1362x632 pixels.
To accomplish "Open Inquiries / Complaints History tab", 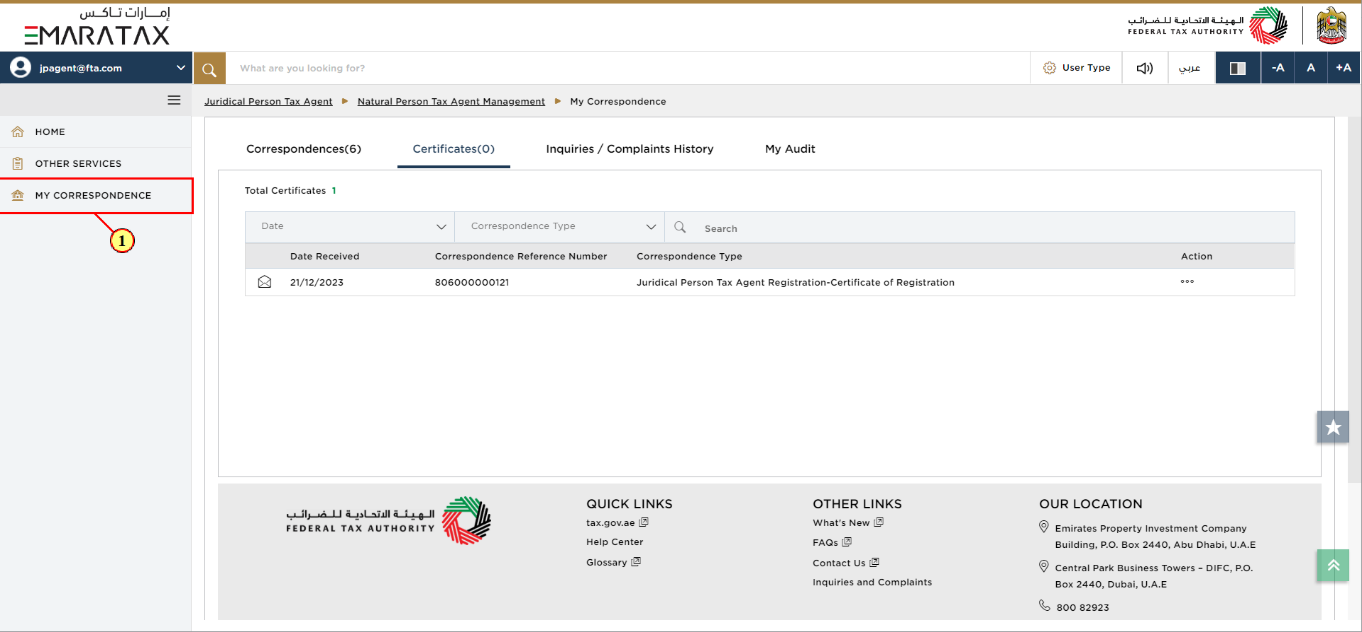I will (630, 149).
